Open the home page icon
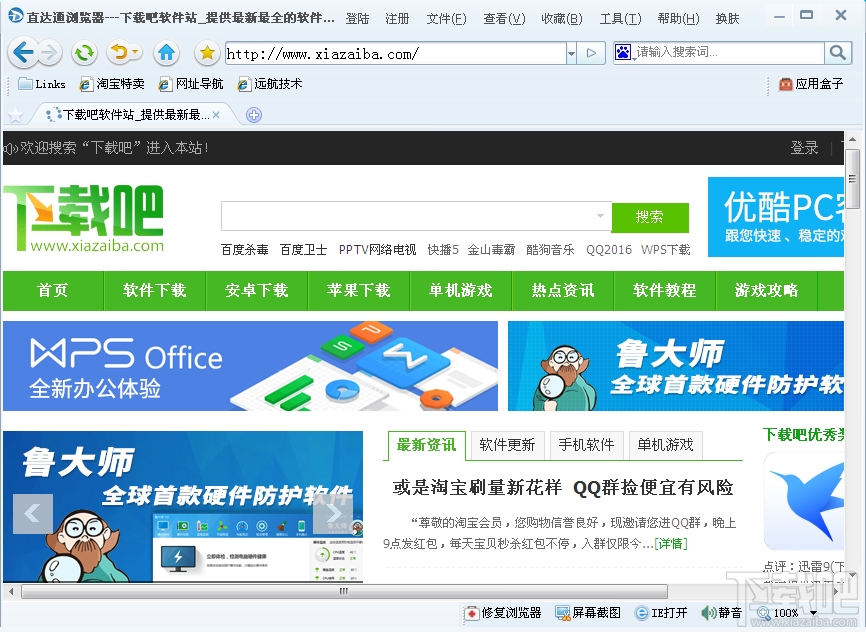Screen dimensions: 866x632 click(x=166, y=53)
